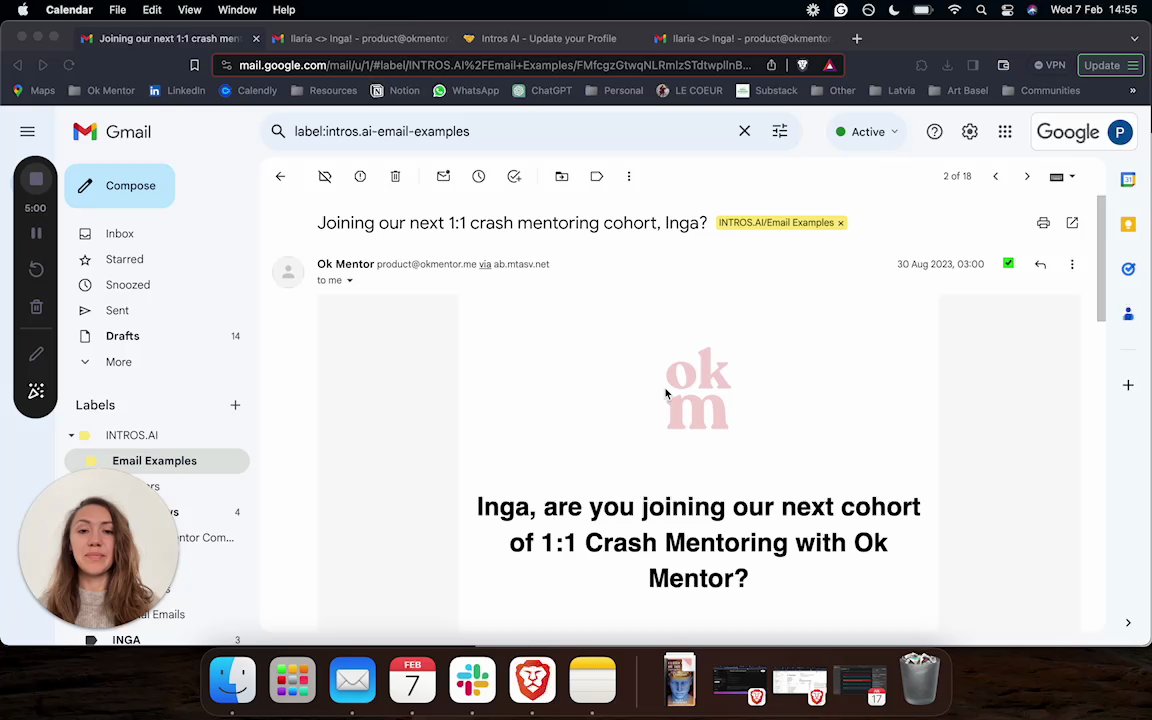The width and height of the screenshot is (1152, 720).
Task: Delete the open email with the trash icon
Action: (395, 176)
